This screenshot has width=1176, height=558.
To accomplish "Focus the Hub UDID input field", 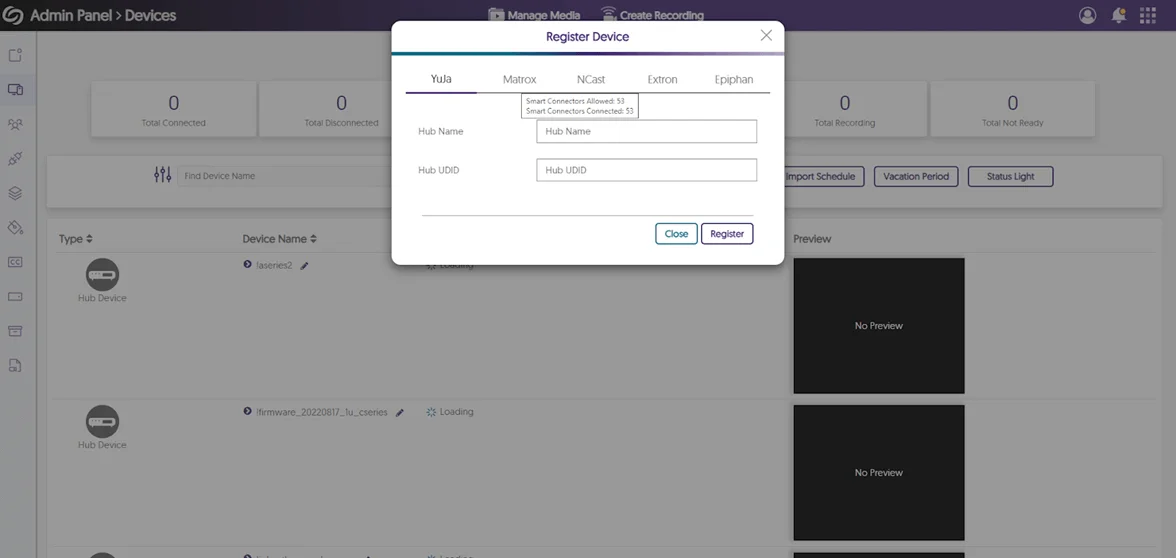I will [646, 170].
